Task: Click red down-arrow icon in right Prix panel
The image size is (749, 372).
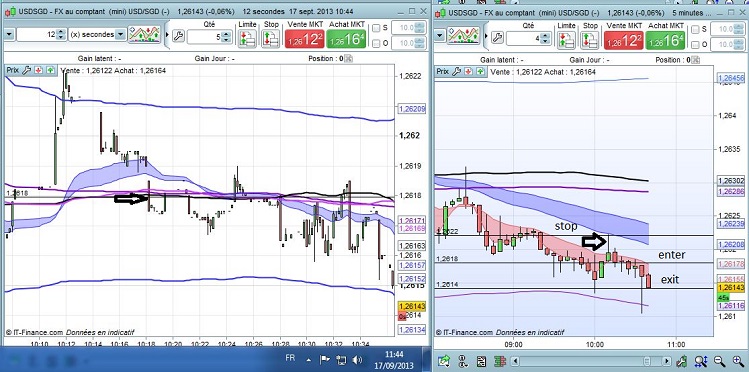Action: click(468, 71)
